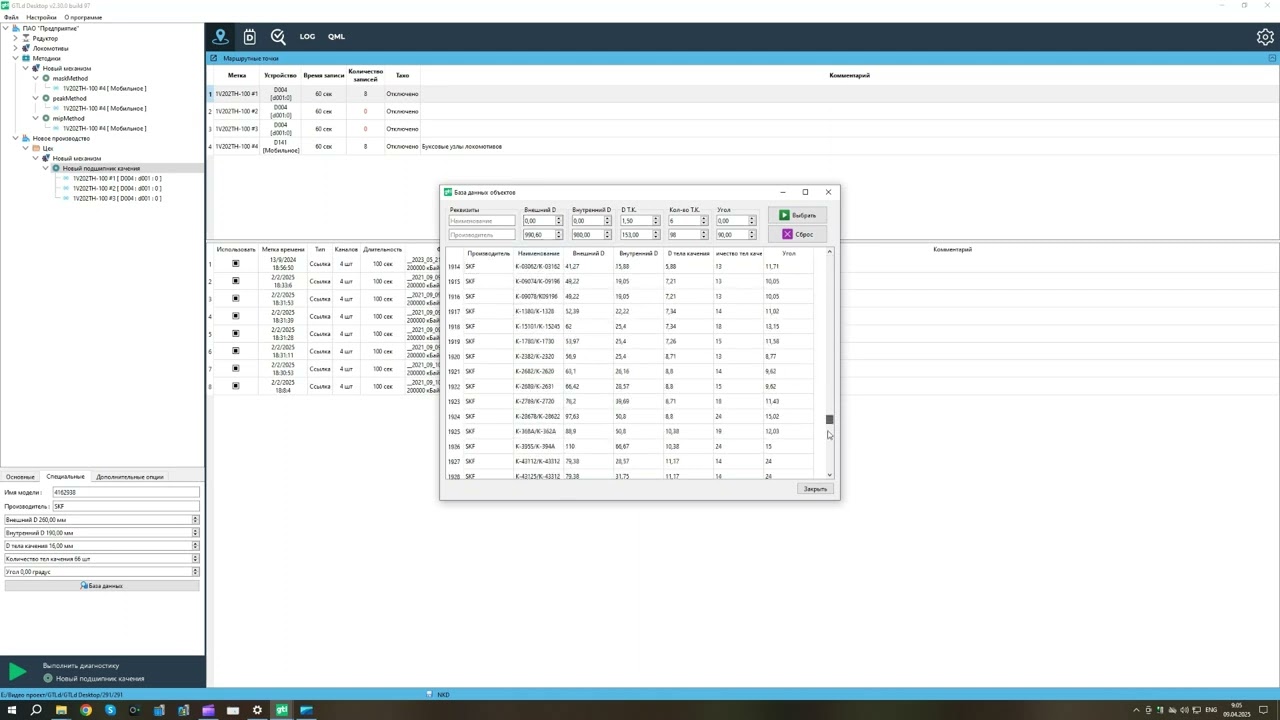Open Chrome from the taskbar

[85, 710]
